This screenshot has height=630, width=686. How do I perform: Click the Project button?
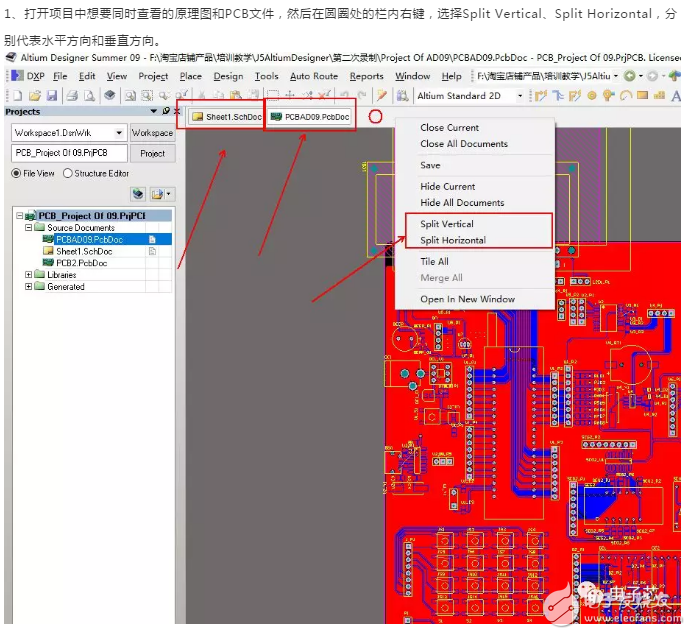pos(152,154)
